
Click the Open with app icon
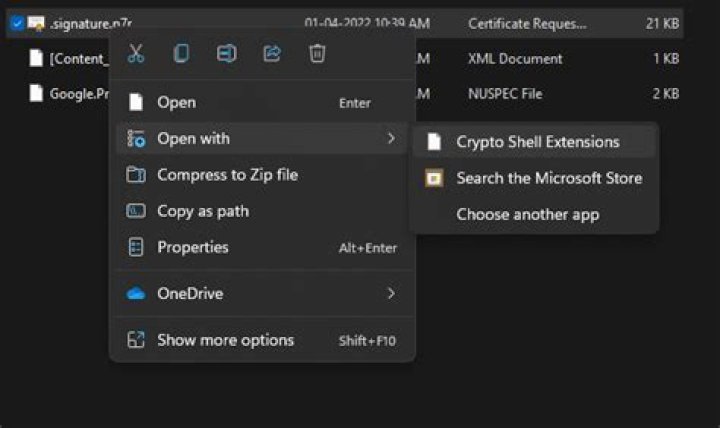[x=136, y=138]
